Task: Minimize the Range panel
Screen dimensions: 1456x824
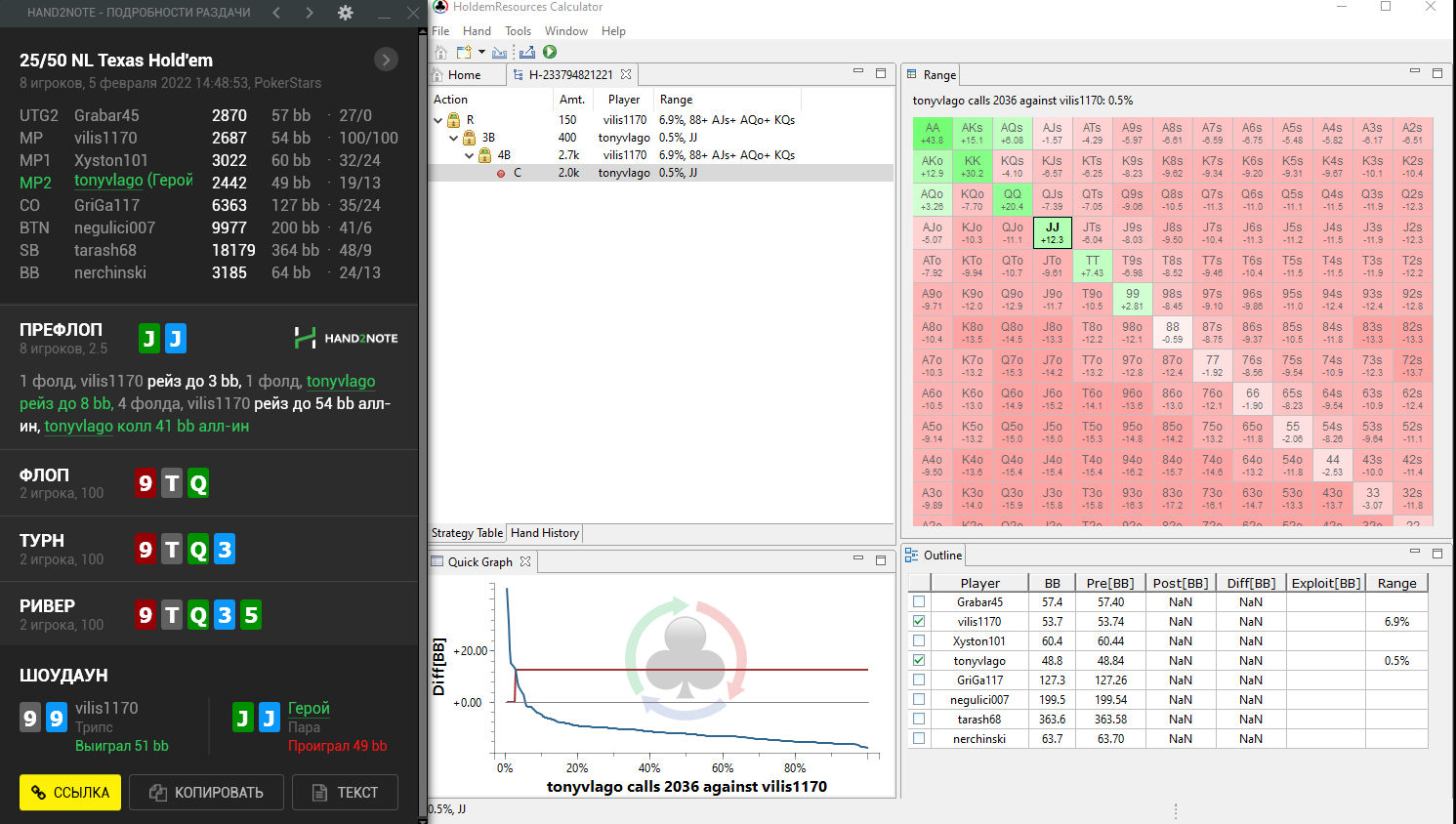Action: [1415, 71]
